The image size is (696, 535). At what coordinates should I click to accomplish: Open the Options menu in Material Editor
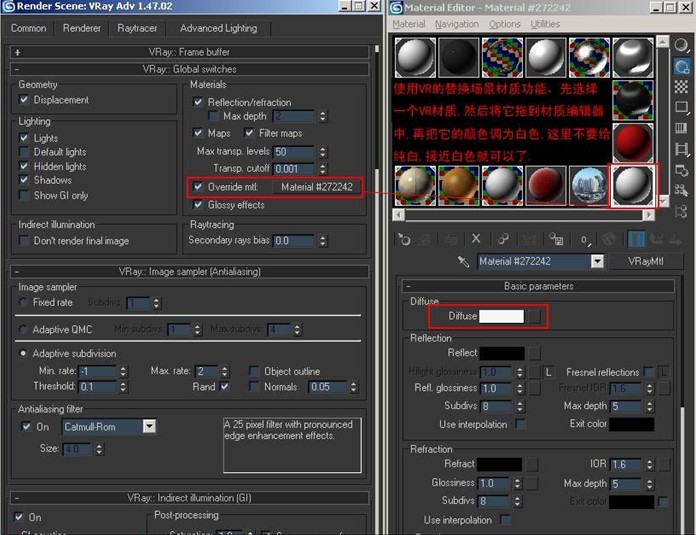point(504,24)
